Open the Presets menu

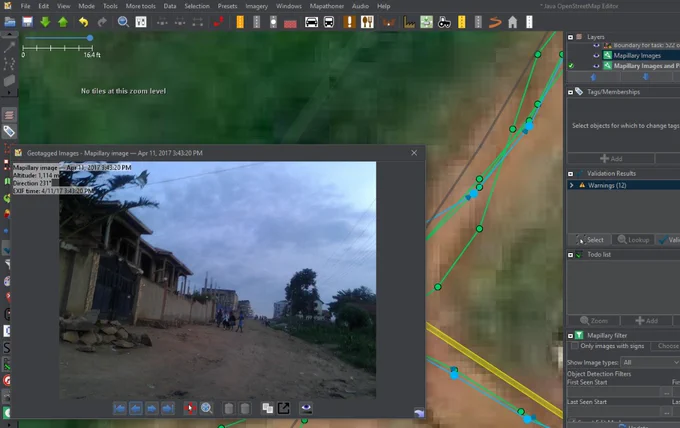(227, 6)
